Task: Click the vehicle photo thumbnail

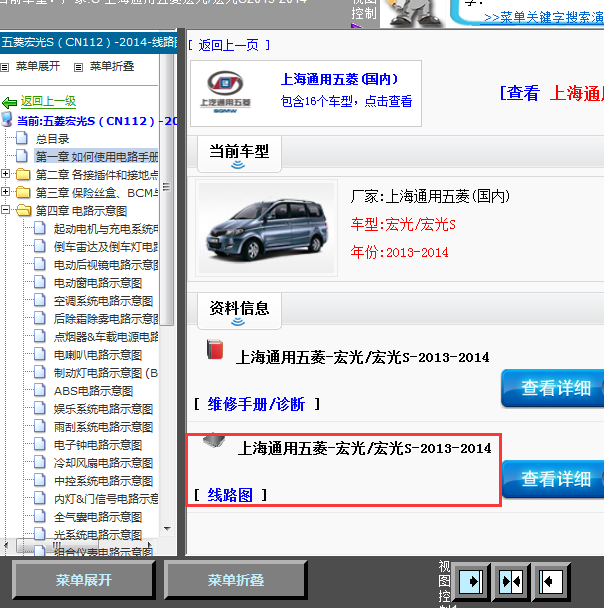Action: 267,228
